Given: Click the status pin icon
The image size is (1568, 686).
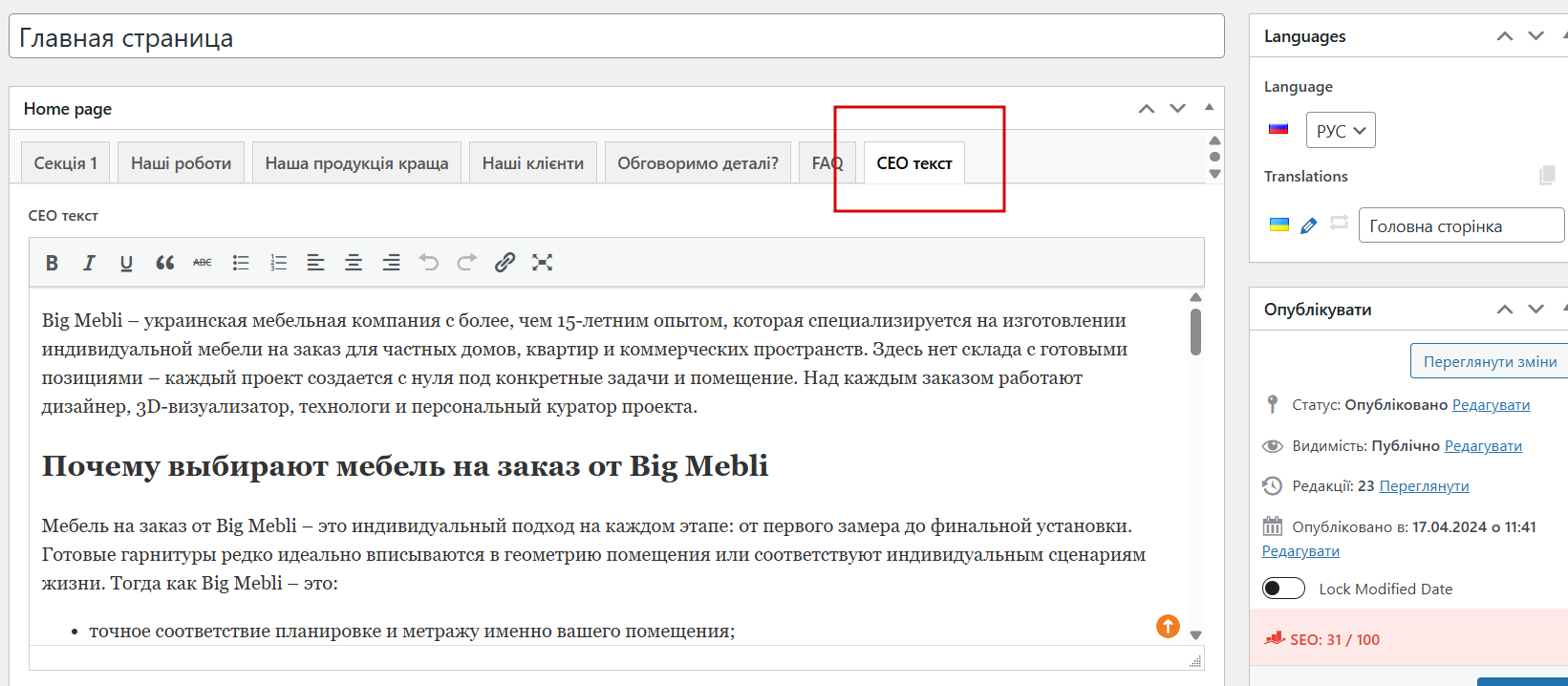Looking at the screenshot, I should coord(1272,404).
